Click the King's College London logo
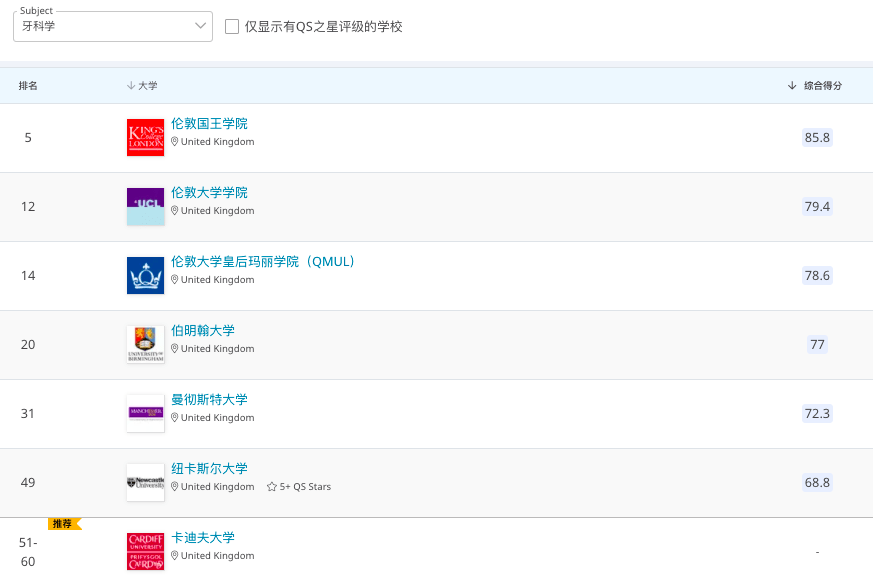Image resolution: width=873 pixels, height=582 pixels. [145, 138]
